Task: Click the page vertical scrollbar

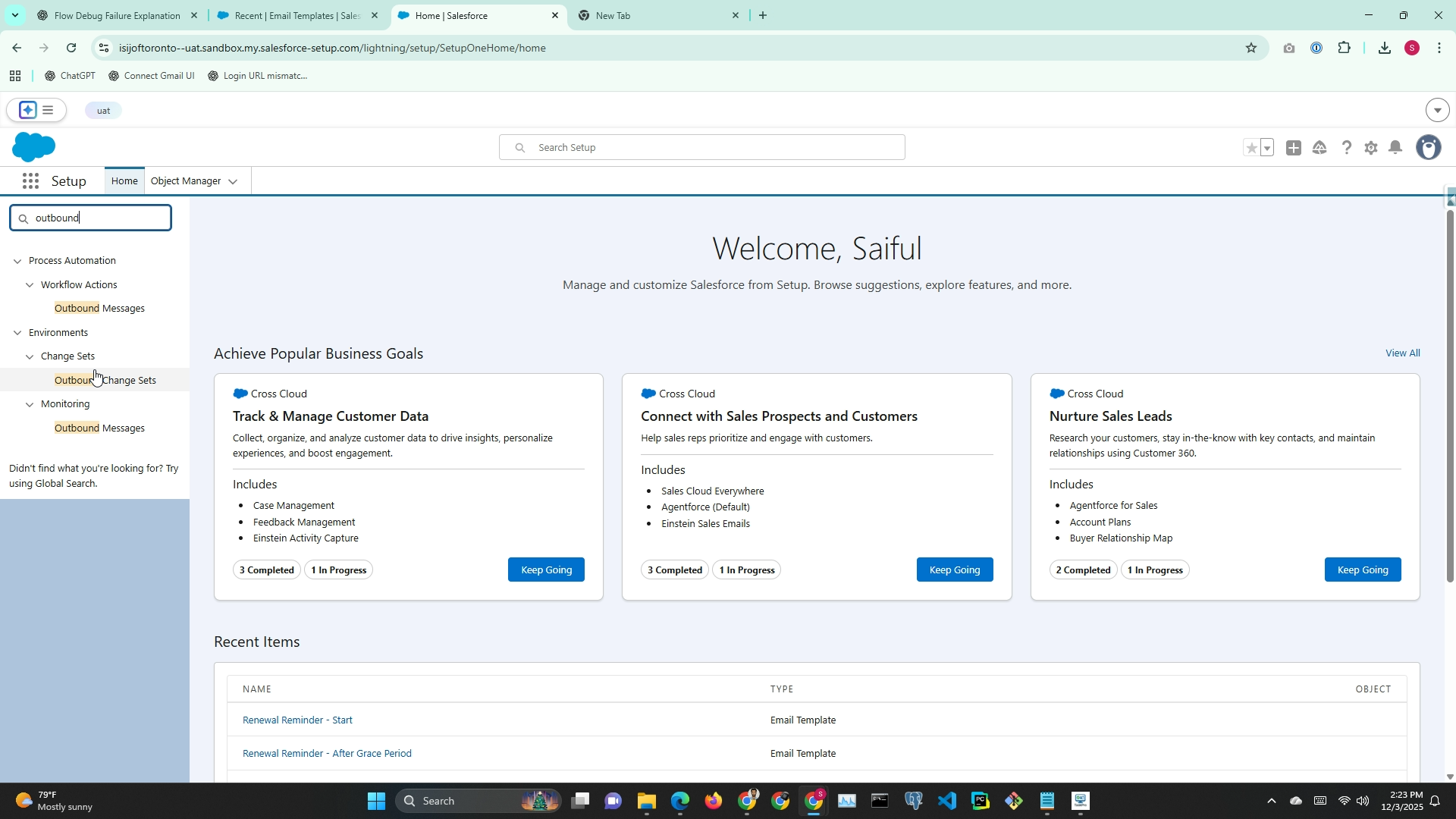Action: [1450, 394]
